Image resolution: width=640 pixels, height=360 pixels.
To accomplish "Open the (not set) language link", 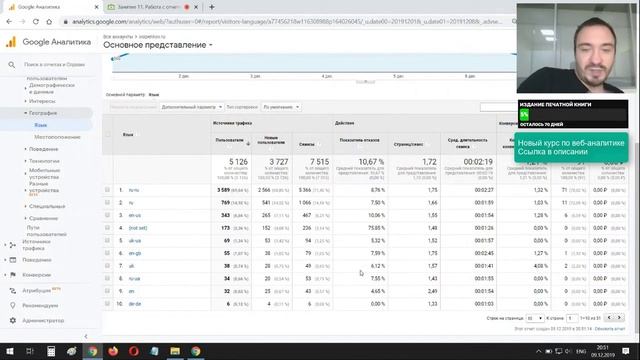I will coord(138,228).
